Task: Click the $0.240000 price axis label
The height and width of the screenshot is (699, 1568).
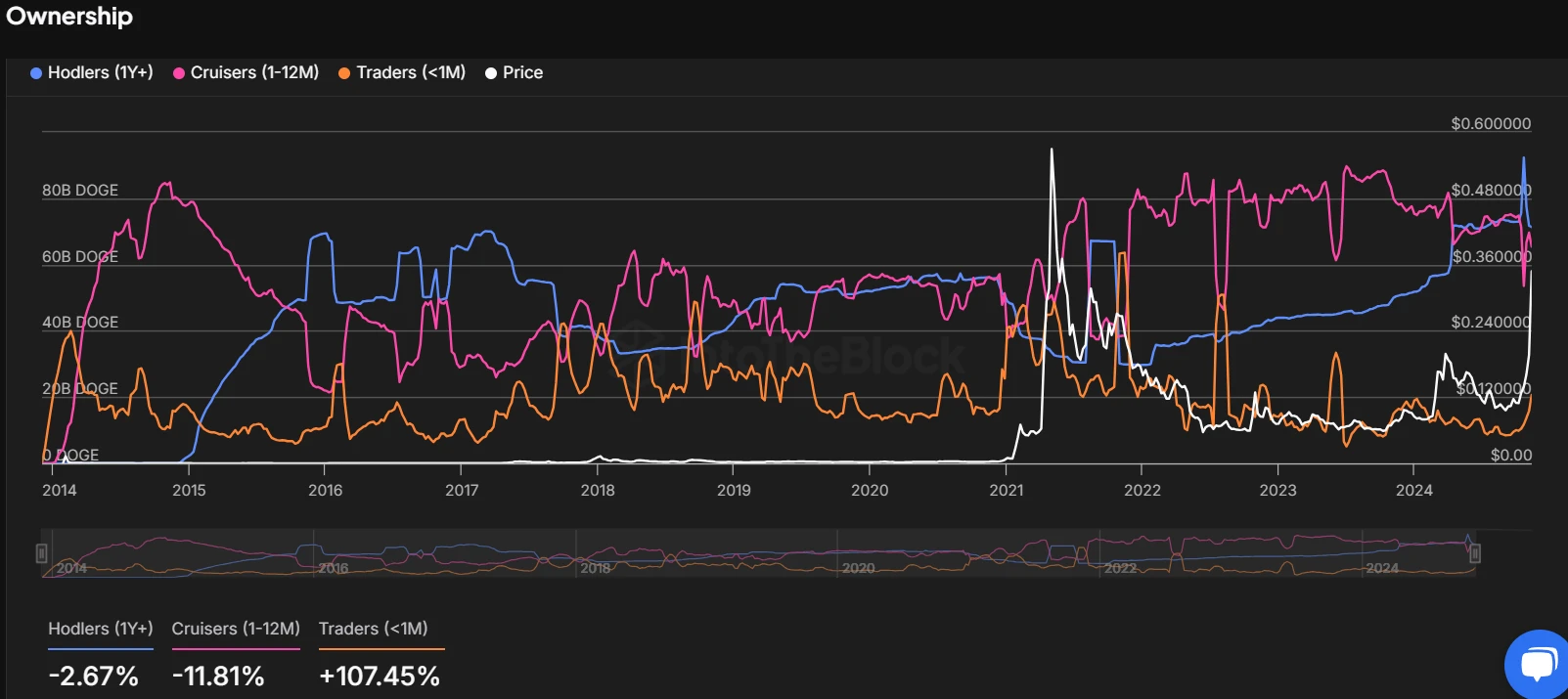Action: [1491, 322]
